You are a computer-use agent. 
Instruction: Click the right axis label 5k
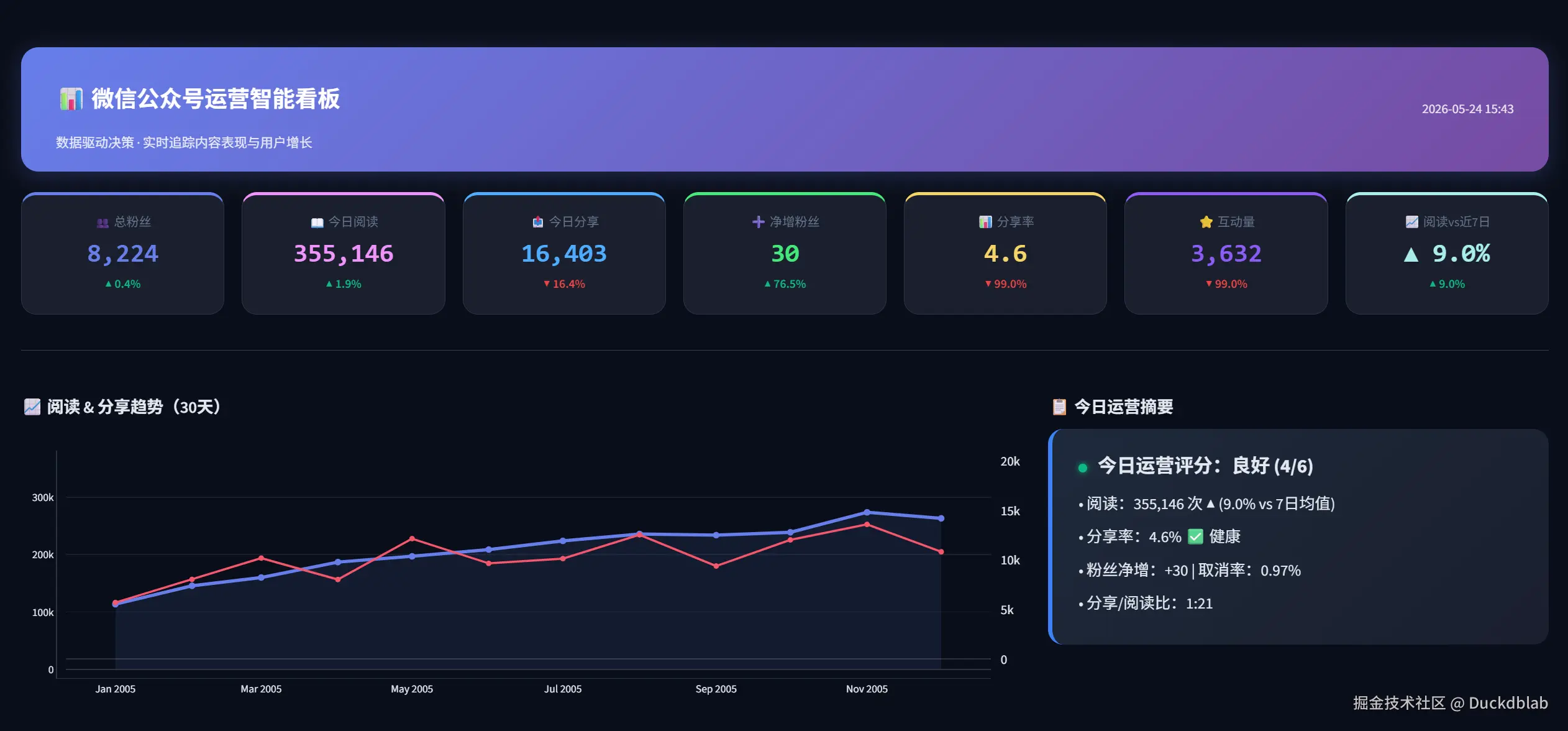(x=1007, y=610)
